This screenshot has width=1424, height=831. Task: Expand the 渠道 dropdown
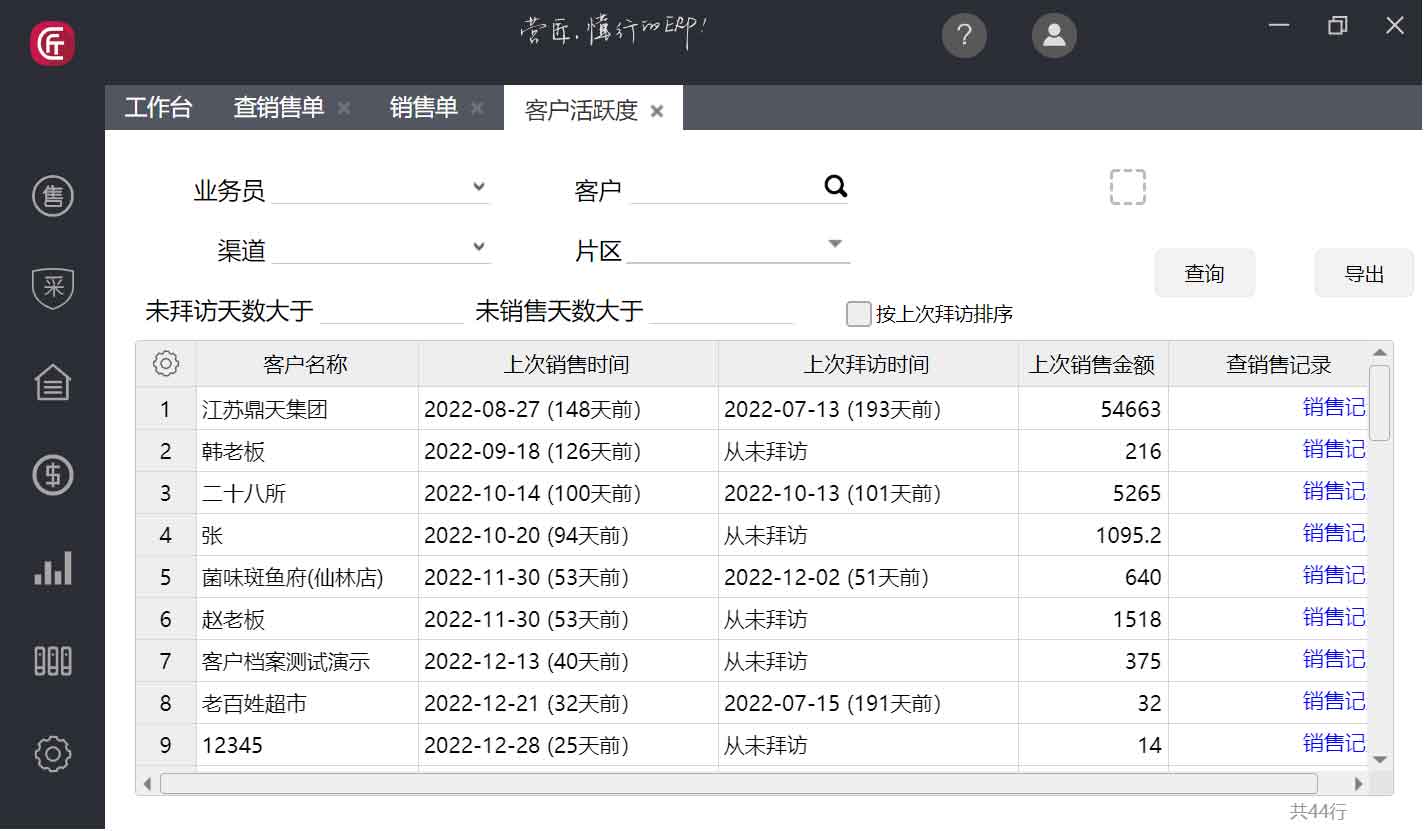coord(479,246)
